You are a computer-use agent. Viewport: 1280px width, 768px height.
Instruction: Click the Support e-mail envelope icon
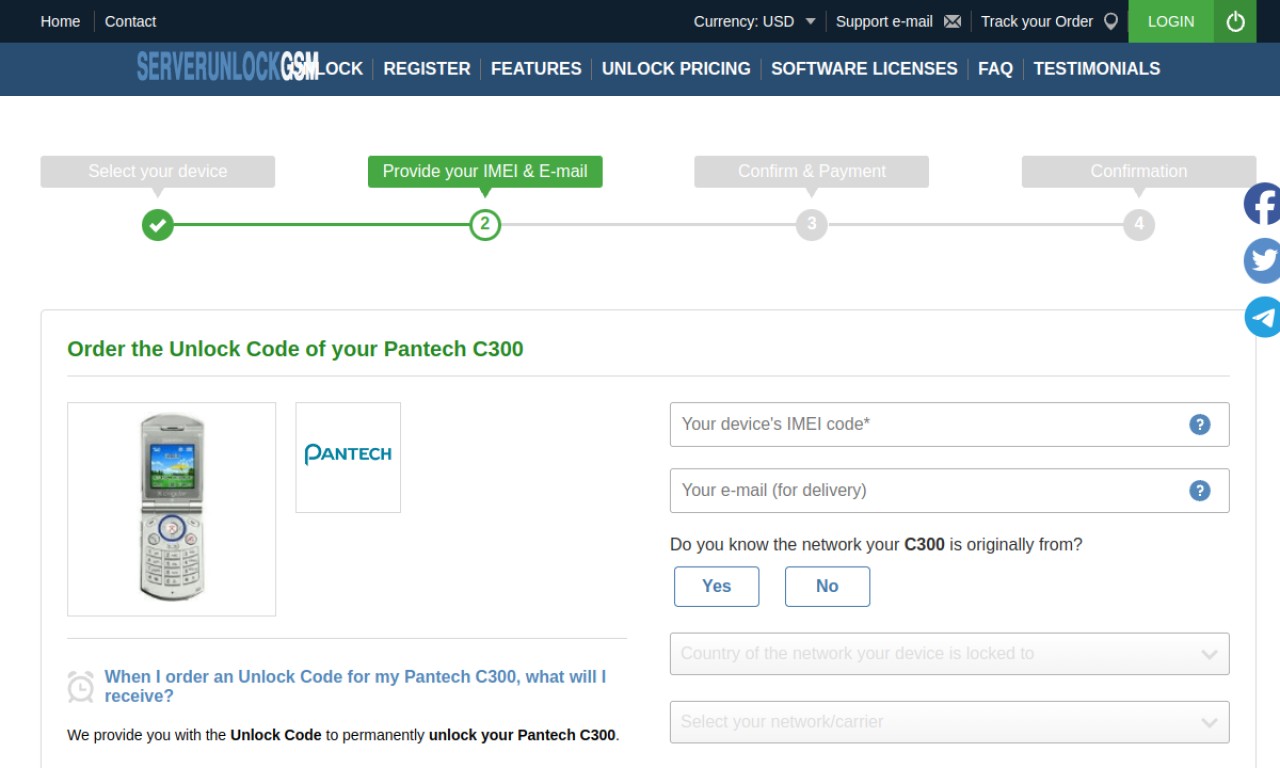(x=952, y=21)
